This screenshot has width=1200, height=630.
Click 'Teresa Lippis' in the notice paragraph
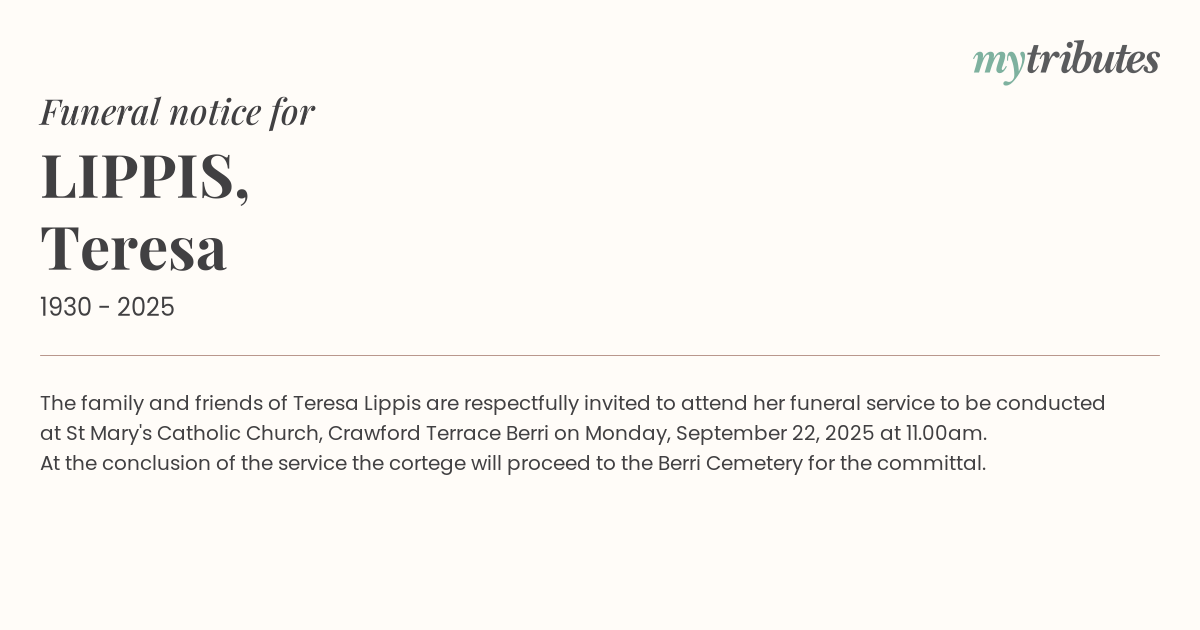coord(356,403)
